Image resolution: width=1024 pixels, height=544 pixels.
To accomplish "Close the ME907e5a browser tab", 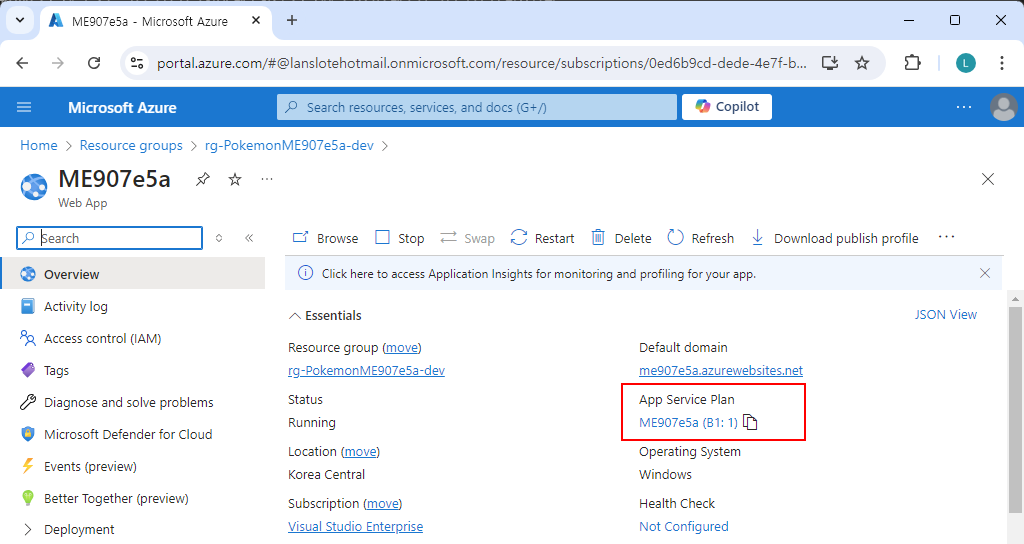I will pos(256,20).
